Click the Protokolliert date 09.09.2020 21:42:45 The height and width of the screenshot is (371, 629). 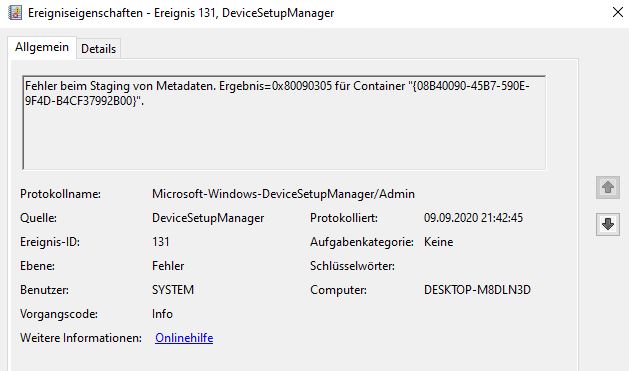point(473,218)
